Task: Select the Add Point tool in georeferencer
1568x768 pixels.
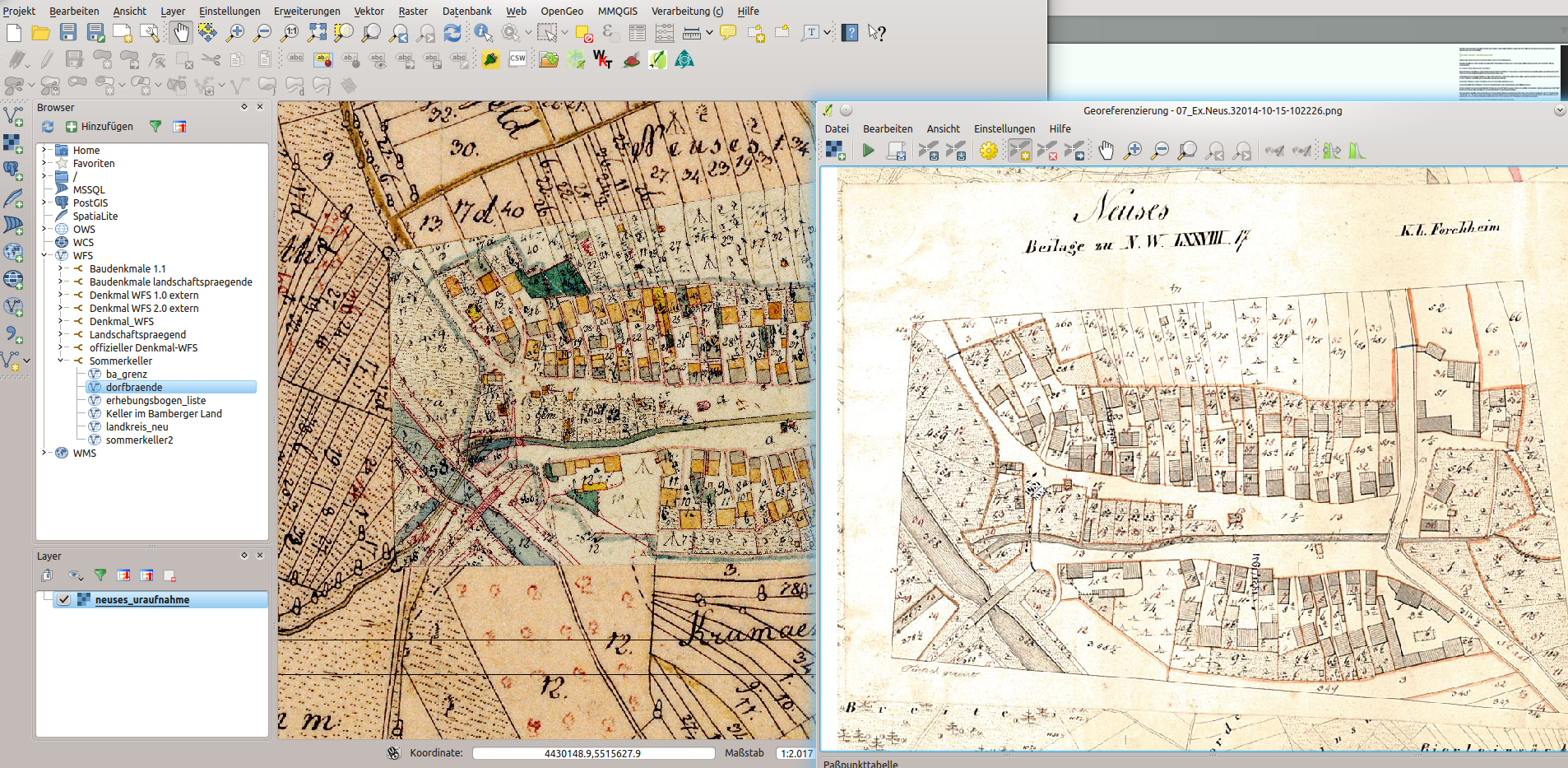Action: [x=1019, y=151]
